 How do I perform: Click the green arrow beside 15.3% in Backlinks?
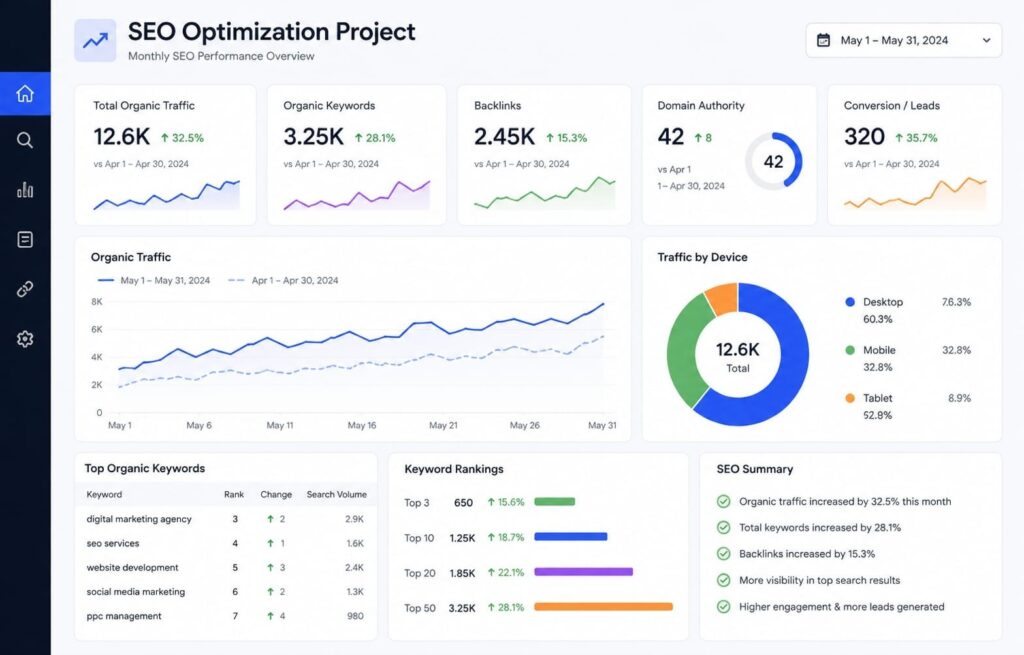[550, 138]
